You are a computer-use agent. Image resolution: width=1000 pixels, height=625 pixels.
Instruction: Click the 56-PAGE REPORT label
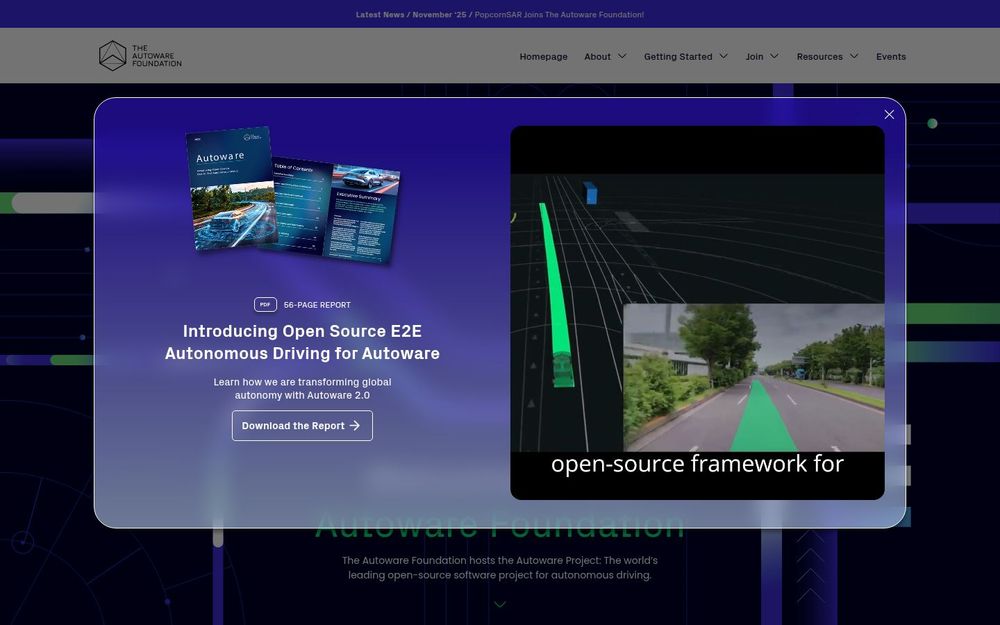point(317,305)
